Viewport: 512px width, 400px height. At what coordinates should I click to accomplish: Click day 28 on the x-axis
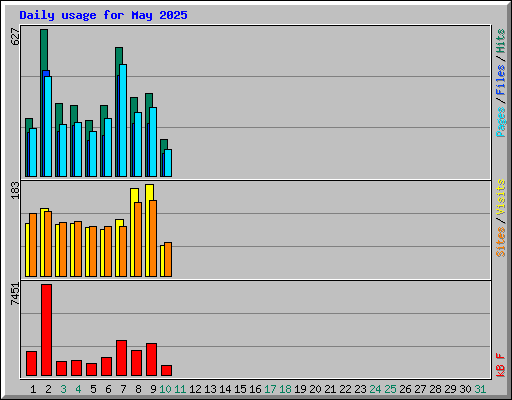coord(435,389)
